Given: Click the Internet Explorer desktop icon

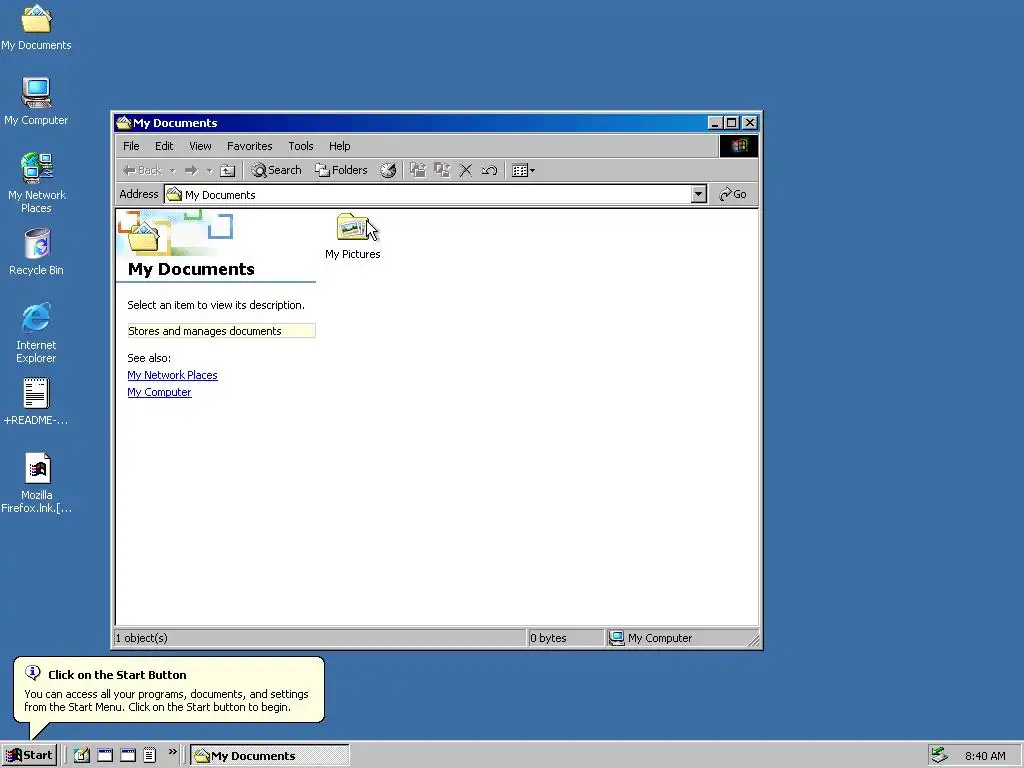Looking at the screenshot, I should coord(36,332).
